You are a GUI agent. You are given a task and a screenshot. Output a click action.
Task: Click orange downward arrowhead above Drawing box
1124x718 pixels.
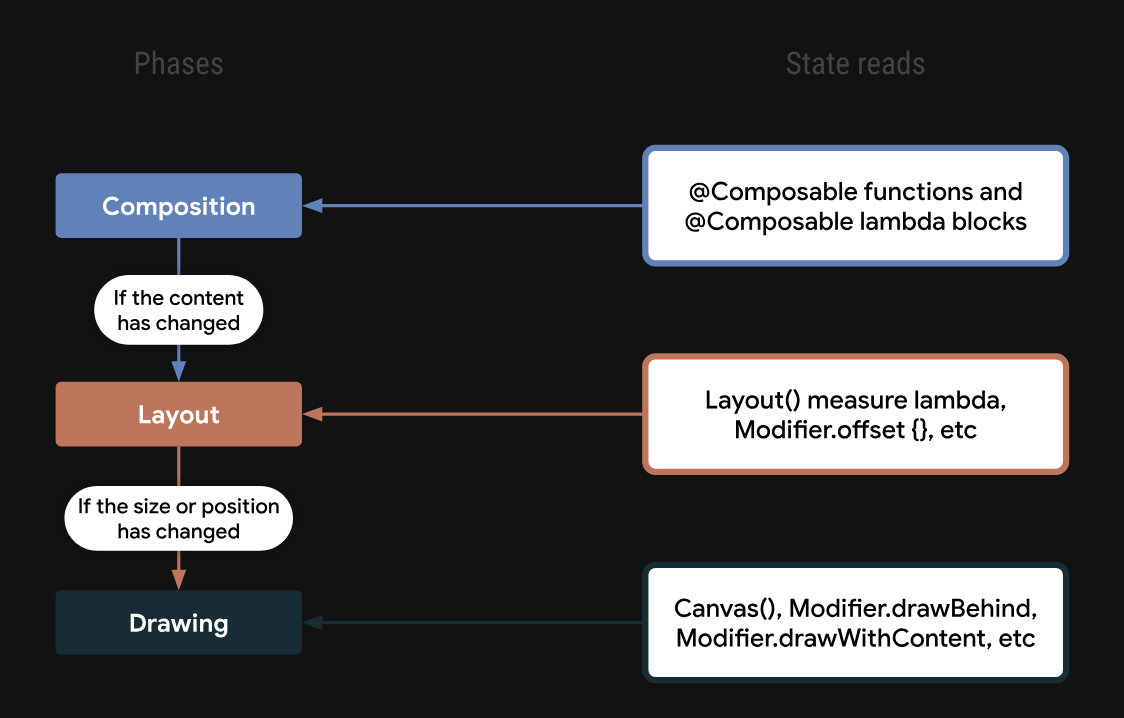[x=179, y=578]
